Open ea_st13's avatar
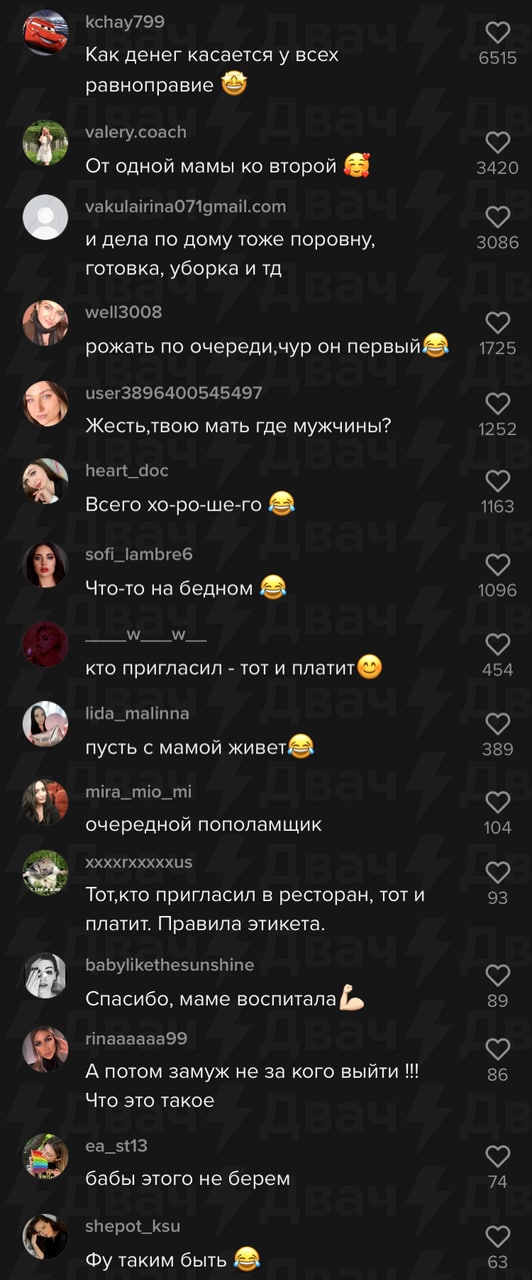This screenshot has height=1280, width=532. 45,1156
